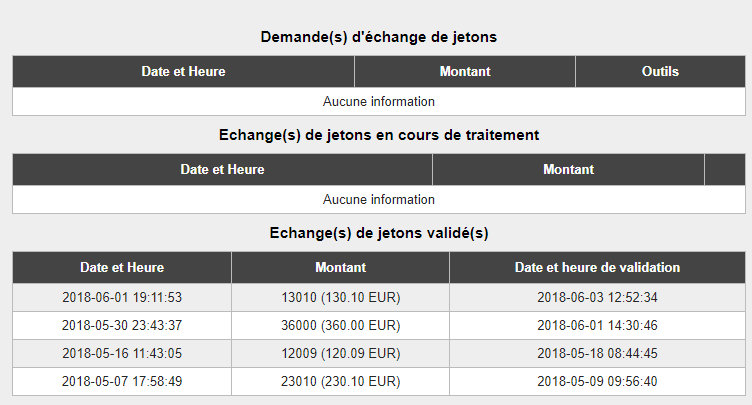Image resolution: width=752 pixels, height=405 pixels.
Task: Select Date et Heure header in processing table
Action: (x=223, y=169)
